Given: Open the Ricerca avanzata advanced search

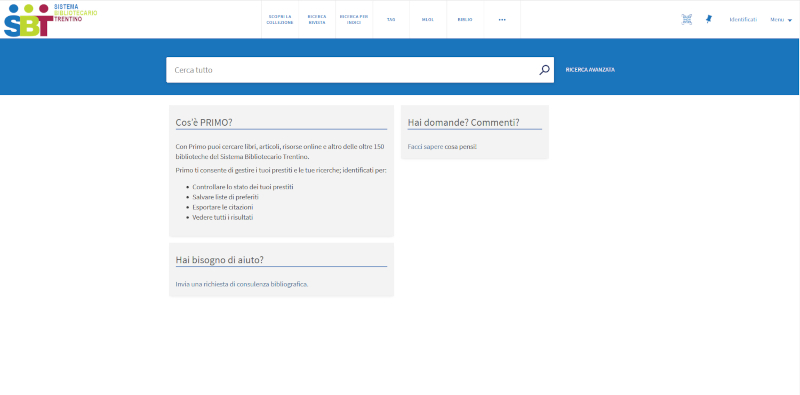Looking at the screenshot, I should (x=590, y=70).
